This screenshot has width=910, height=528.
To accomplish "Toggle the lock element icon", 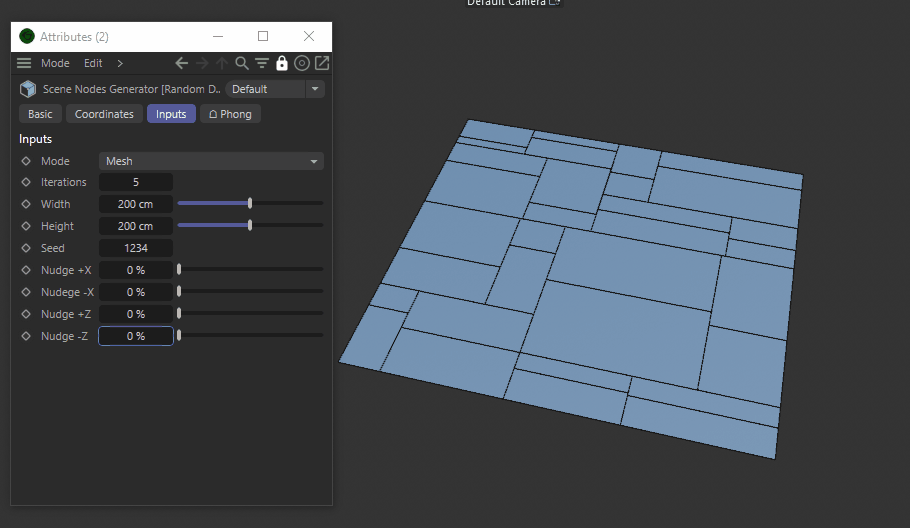I will click(x=282, y=63).
